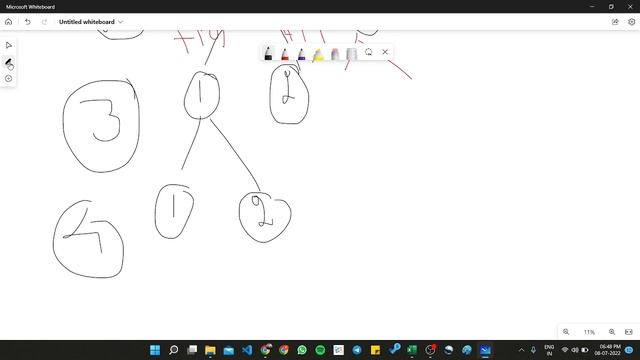Close the pen toolbar
The height and width of the screenshot is (360, 640).
385,52
